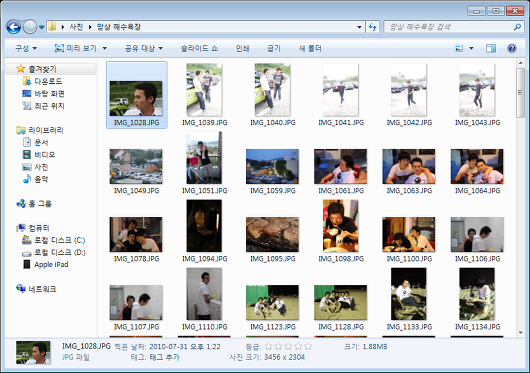Click the 미리 보기 preview button
The height and width of the screenshot is (373, 530).
pyautogui.click(x=76, y=48)
